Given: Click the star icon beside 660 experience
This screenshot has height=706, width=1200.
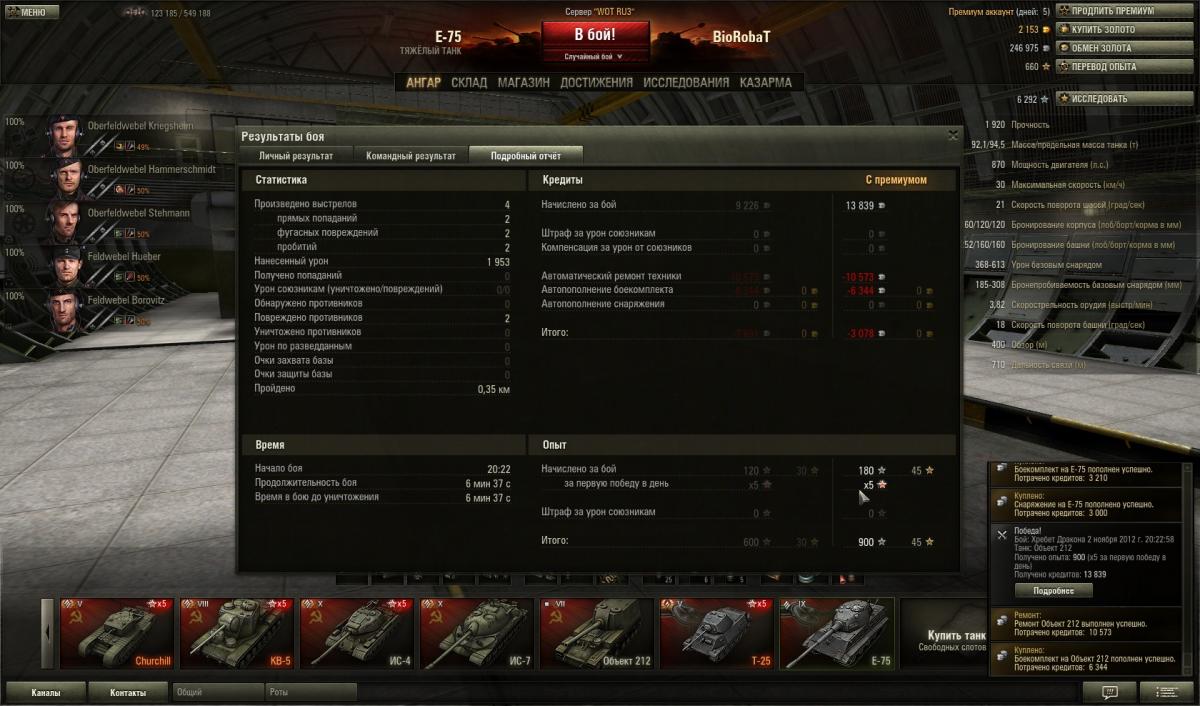Looking at the screenshot, I should tap(1047, 67).
